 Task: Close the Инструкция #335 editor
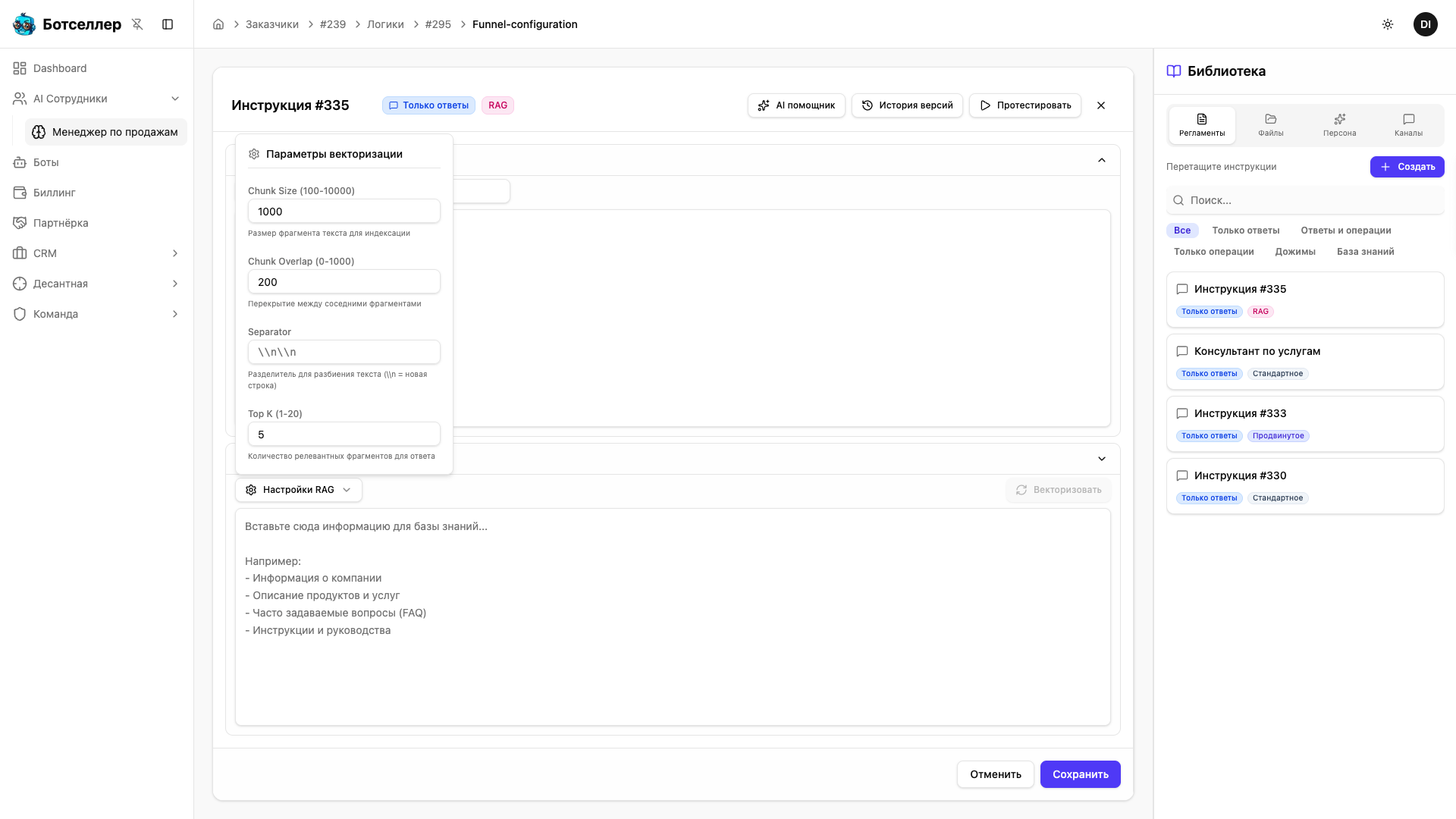point(1101,105)
